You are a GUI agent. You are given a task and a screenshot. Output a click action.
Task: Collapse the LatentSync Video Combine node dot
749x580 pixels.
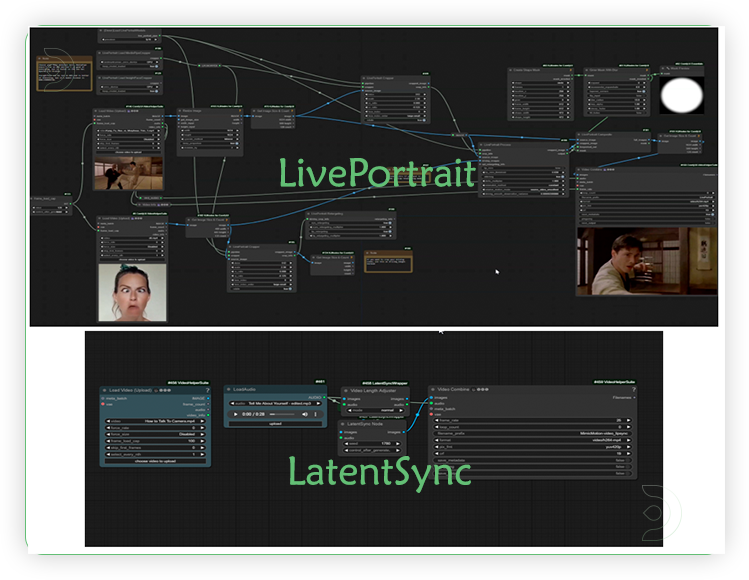433,389
